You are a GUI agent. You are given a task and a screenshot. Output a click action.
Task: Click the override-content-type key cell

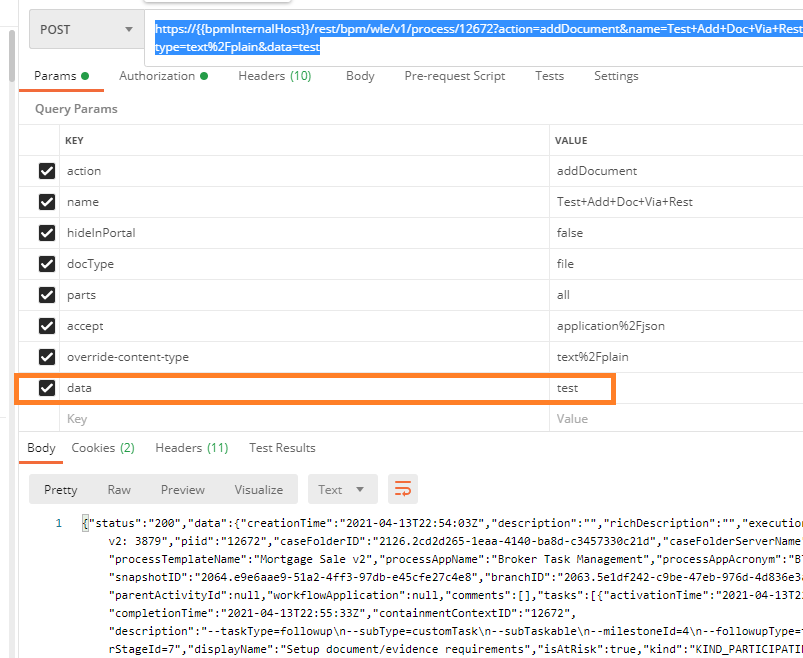pyautogui.click(x=304, y=357)
